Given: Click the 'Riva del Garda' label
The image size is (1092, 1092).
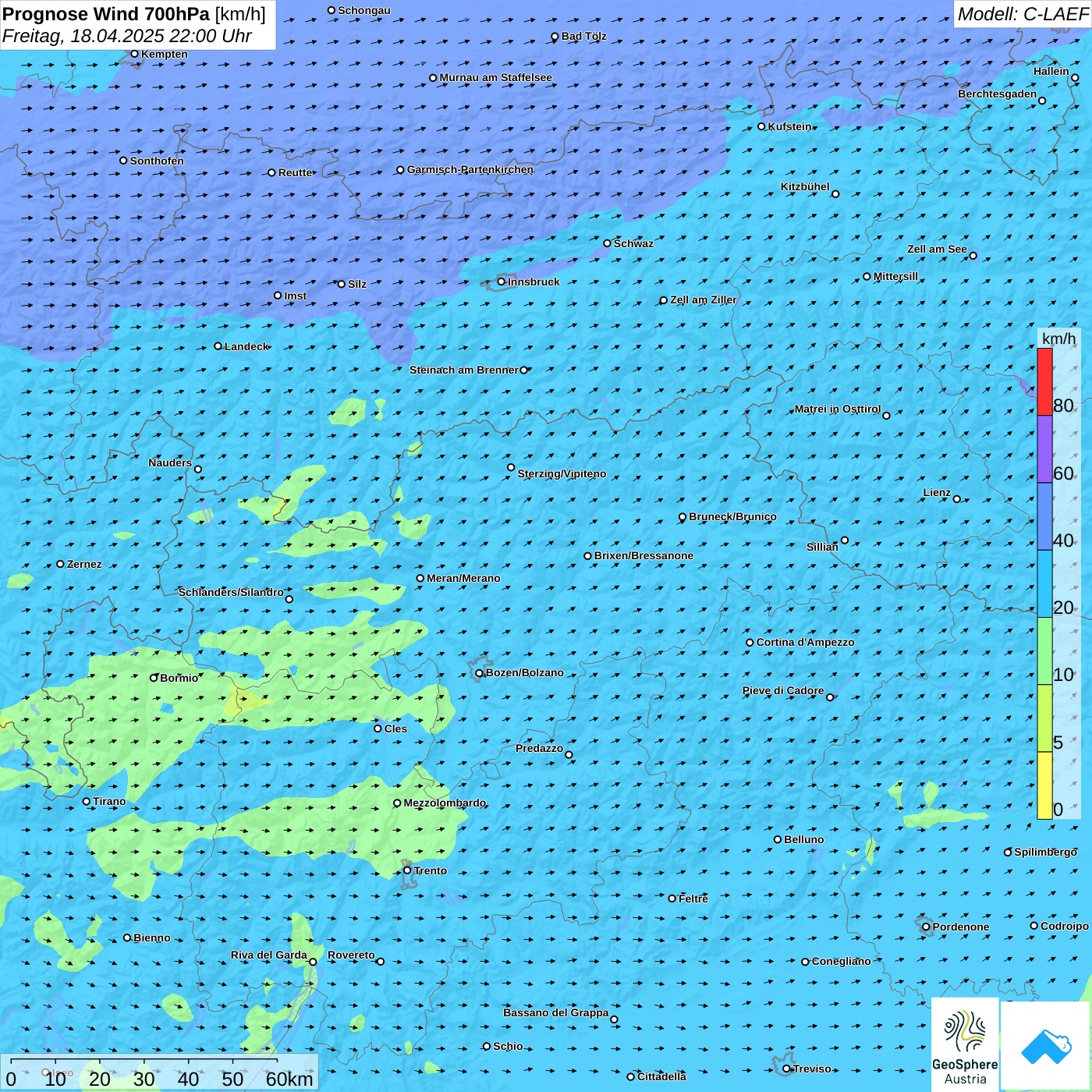Looking at the screenshot, I should (269, 955).
